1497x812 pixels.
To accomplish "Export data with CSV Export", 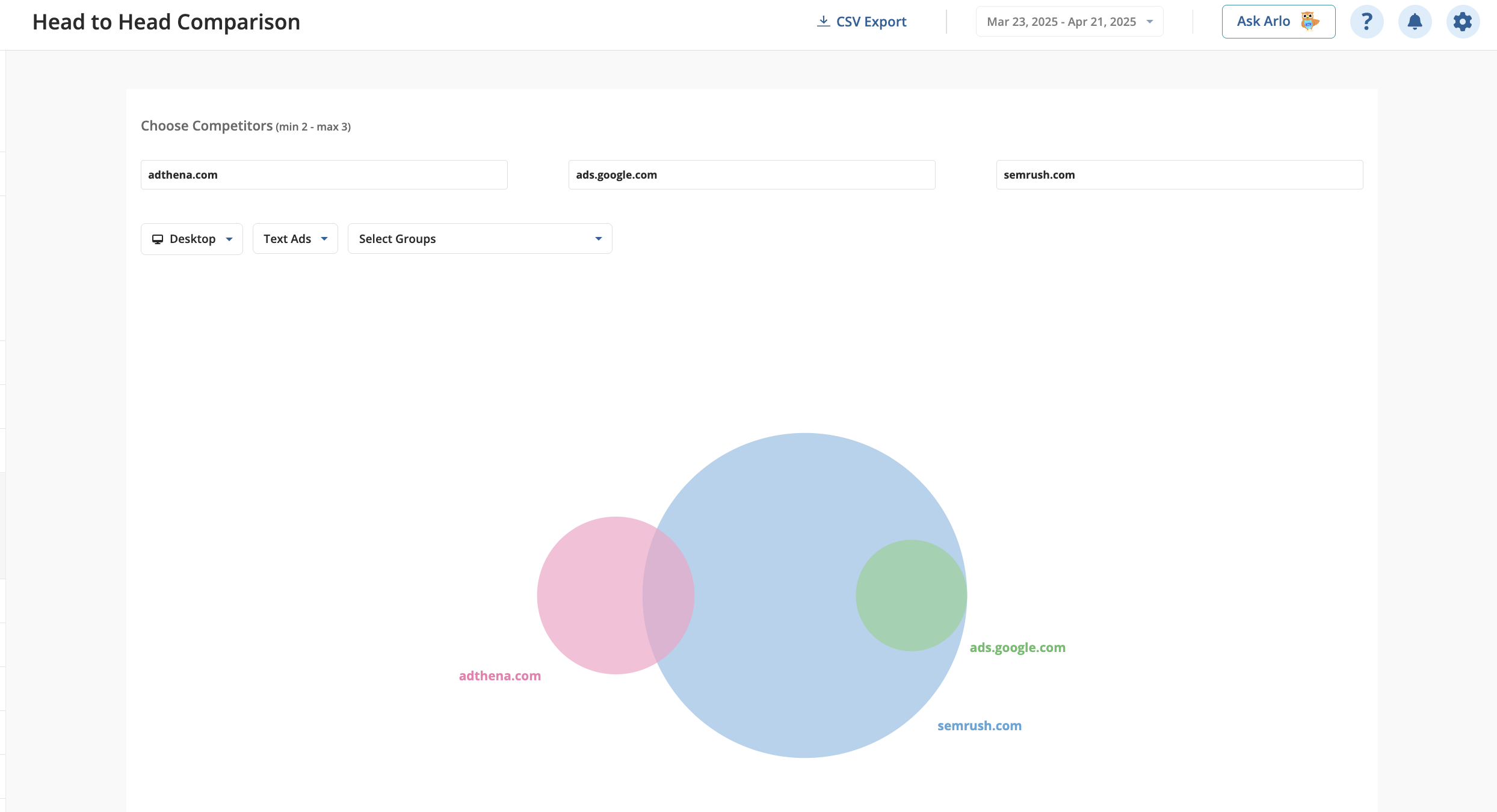I will click(862, 22).
